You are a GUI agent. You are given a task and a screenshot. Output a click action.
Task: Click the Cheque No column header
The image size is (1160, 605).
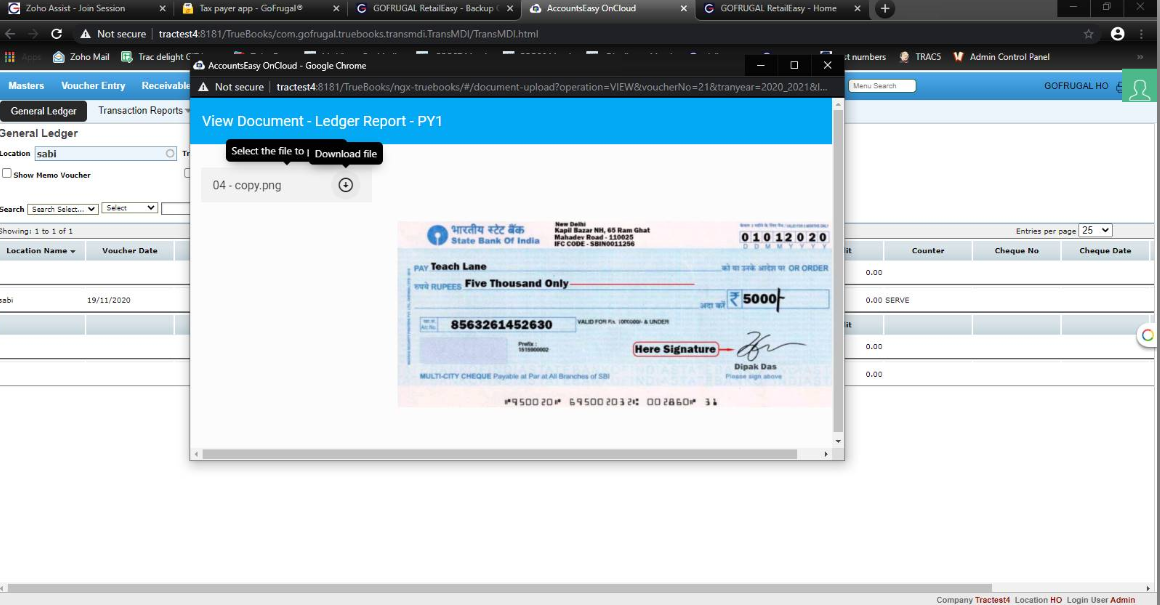click(1016, 251)
